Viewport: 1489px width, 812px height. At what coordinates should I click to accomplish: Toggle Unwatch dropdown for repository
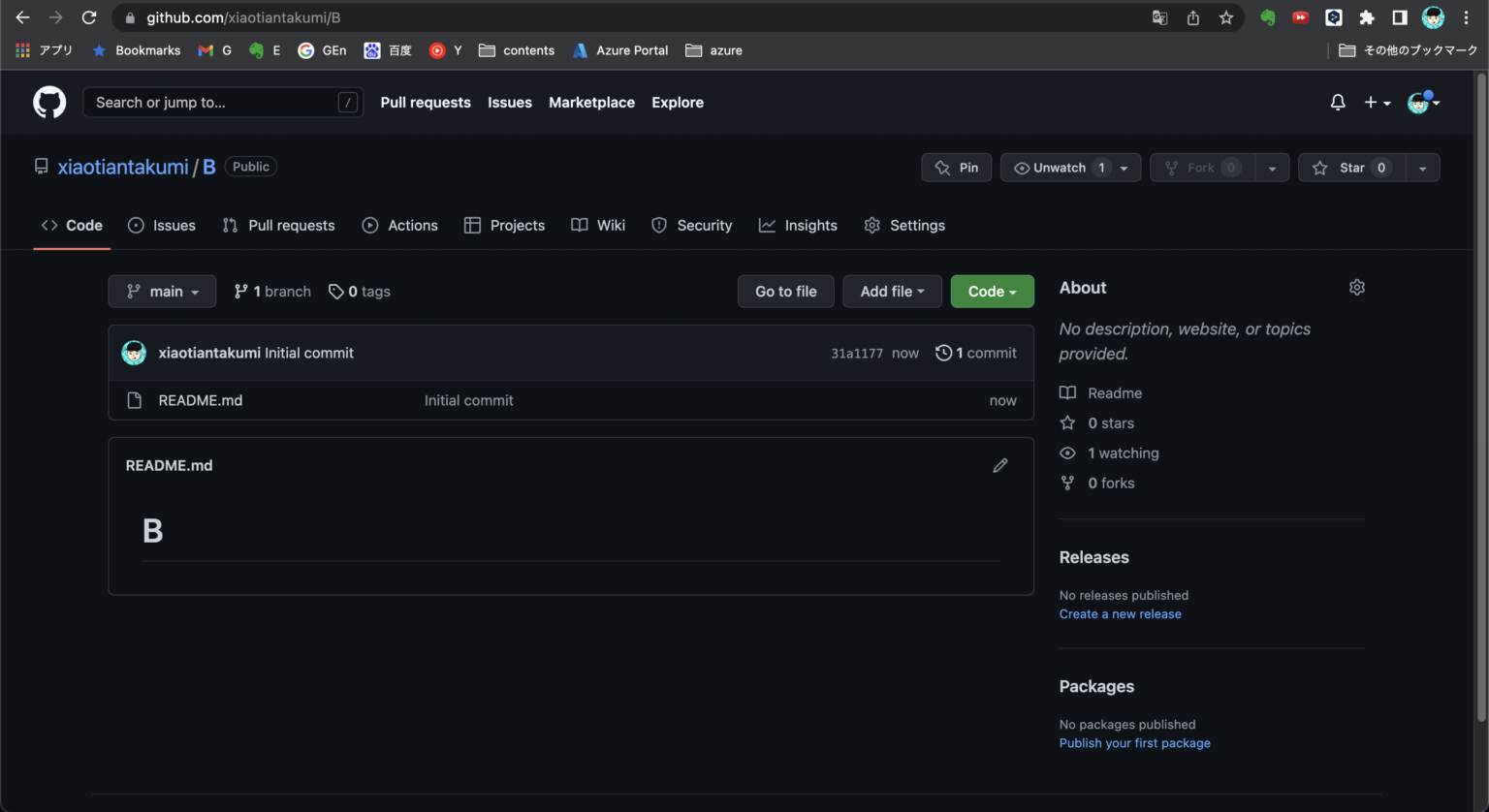[1070, 167]
